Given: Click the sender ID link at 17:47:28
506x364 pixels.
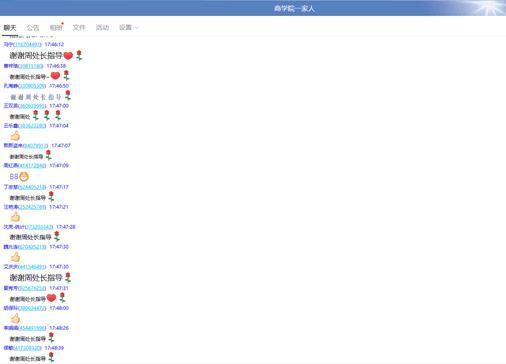Looking at the screenshot, I should coord(39,227).
